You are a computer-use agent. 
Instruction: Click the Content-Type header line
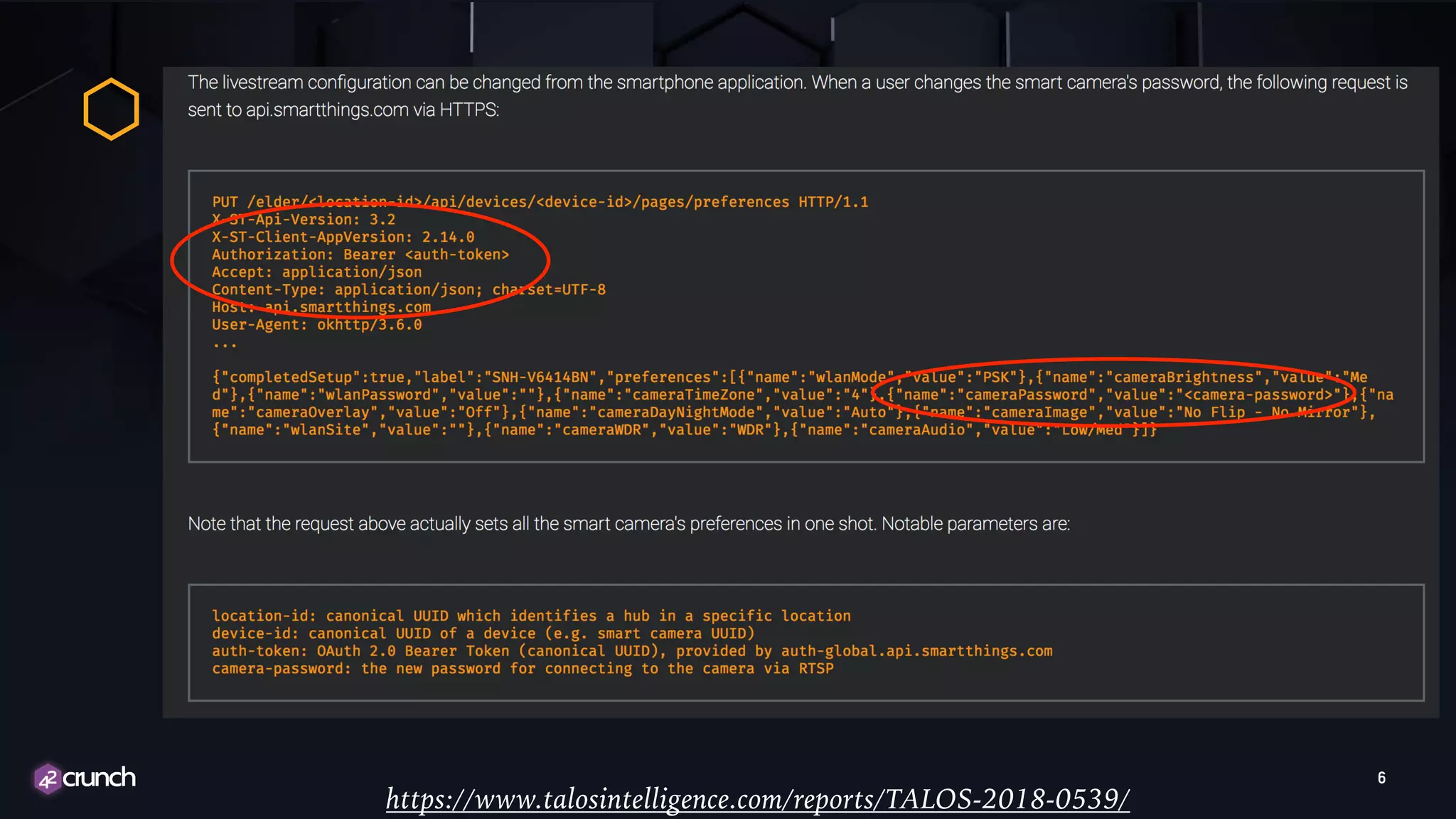click(408, 289)
